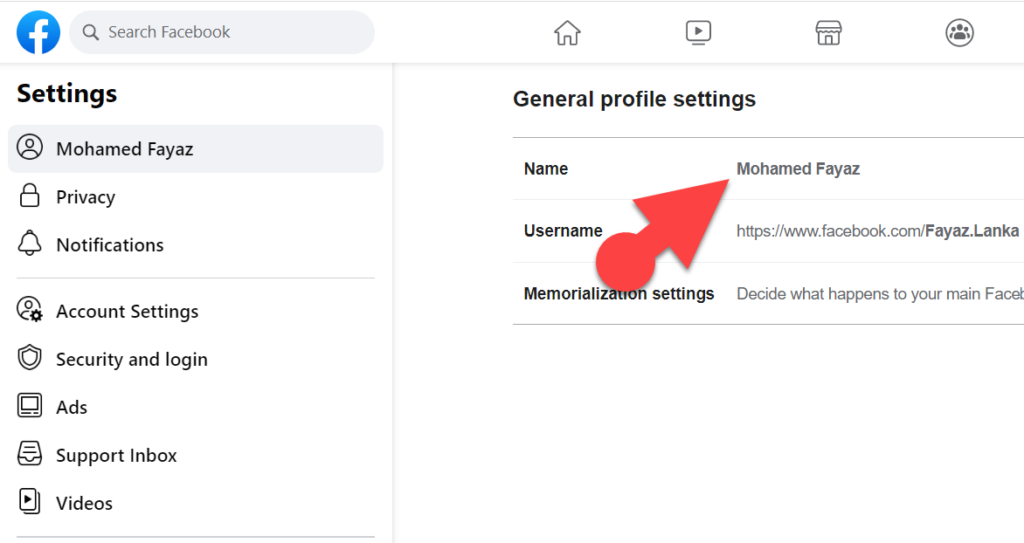
Task: Select the name value Mohamed Fayaz
Action: [x=798, y=169]
